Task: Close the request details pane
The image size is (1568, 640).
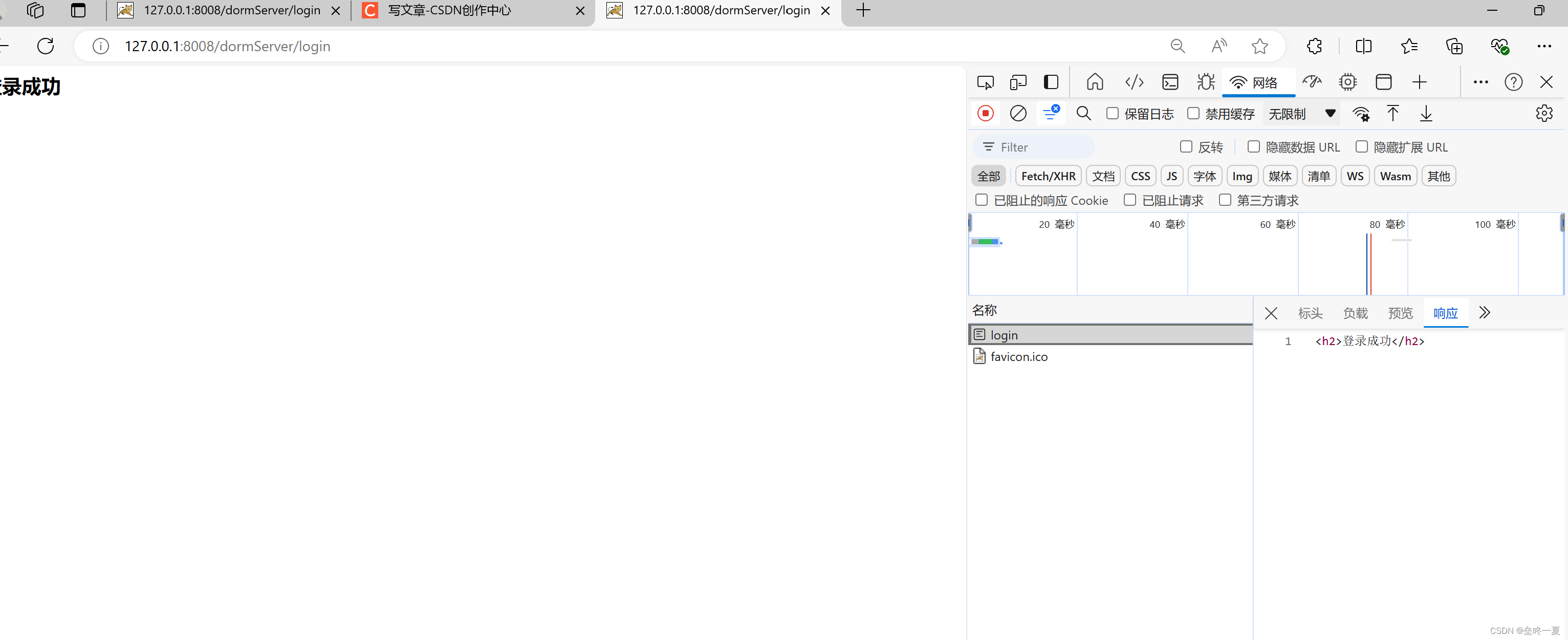Action: [1270, 313]
